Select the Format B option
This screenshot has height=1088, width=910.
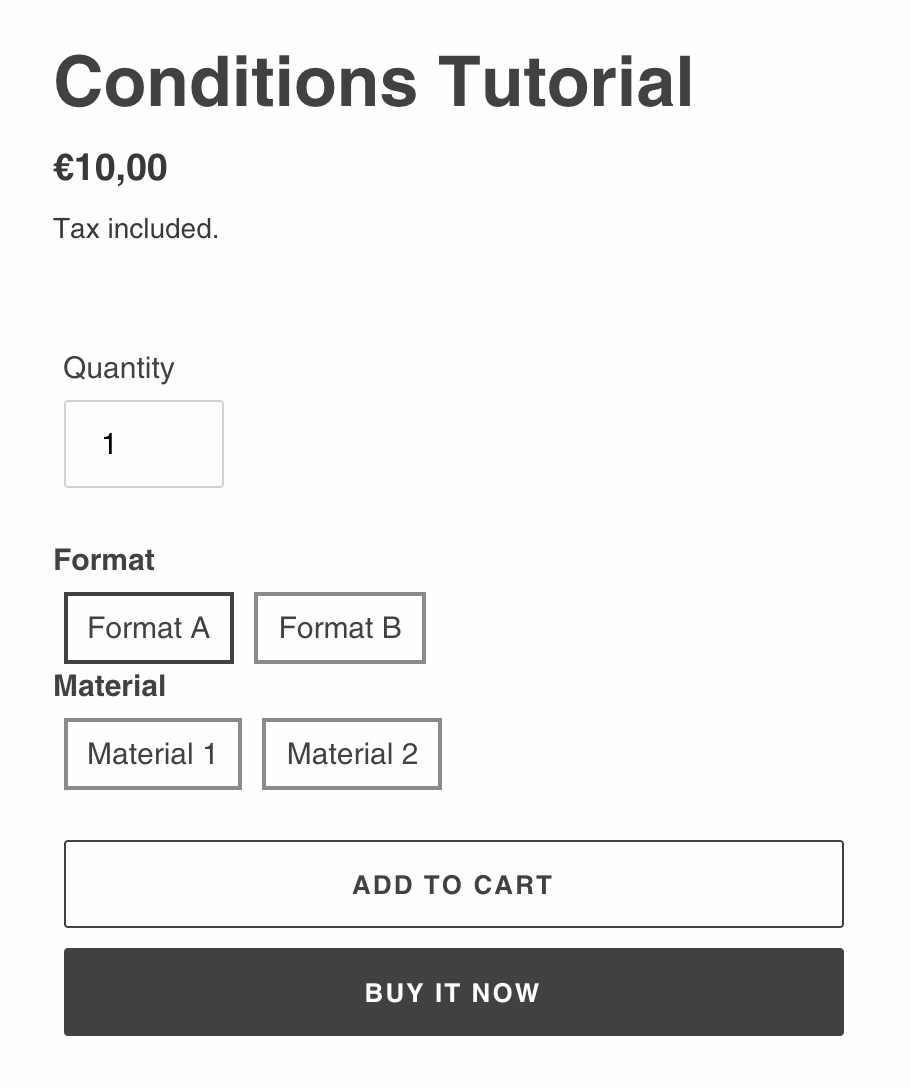340,628
